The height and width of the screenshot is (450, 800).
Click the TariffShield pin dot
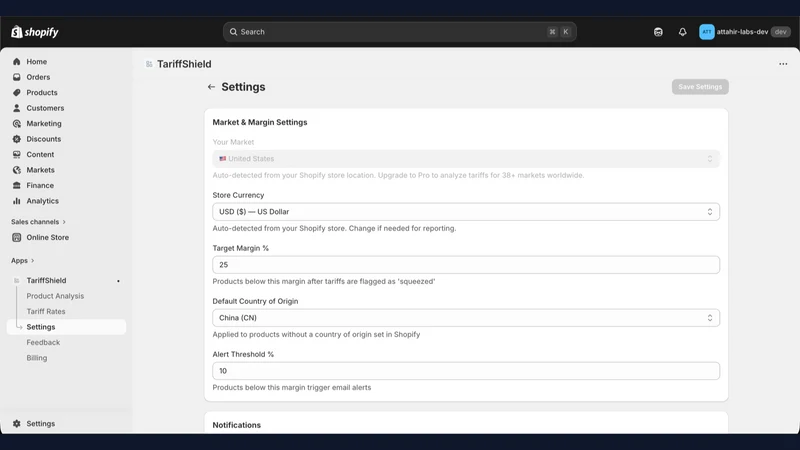(x=118, y=281)
